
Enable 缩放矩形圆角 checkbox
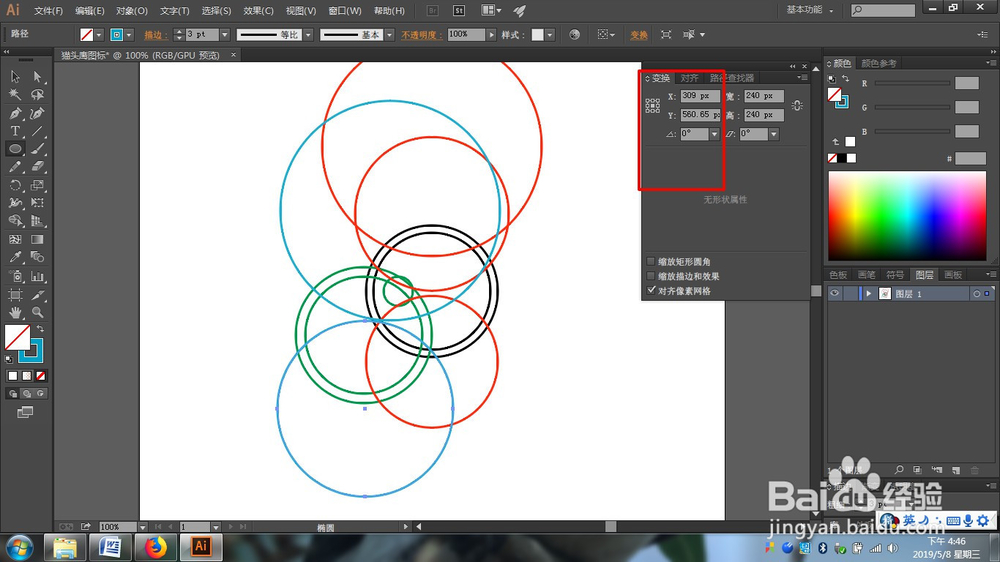[651, 262]
